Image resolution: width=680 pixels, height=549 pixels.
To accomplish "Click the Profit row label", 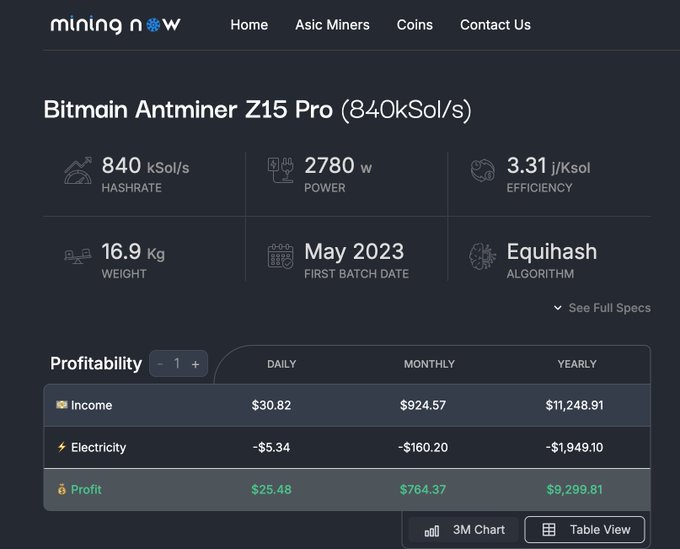I will (x=86, y=490).
